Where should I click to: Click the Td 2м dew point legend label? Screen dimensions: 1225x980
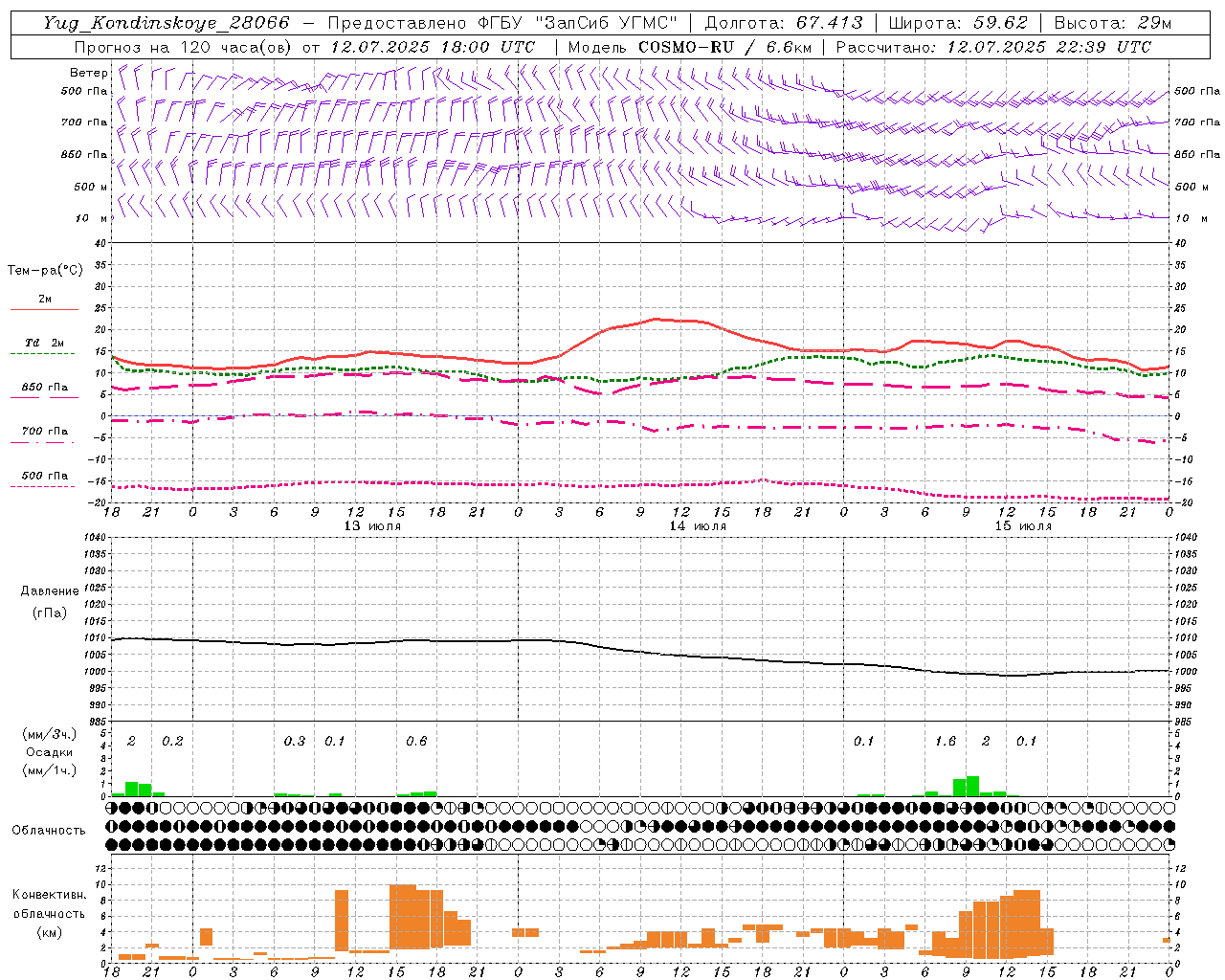[44, 343]
